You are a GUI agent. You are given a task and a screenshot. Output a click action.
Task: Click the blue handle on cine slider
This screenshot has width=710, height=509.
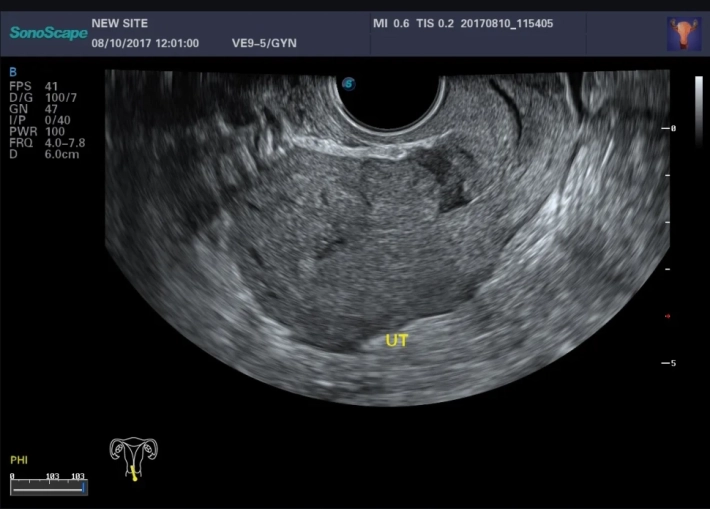84,488
